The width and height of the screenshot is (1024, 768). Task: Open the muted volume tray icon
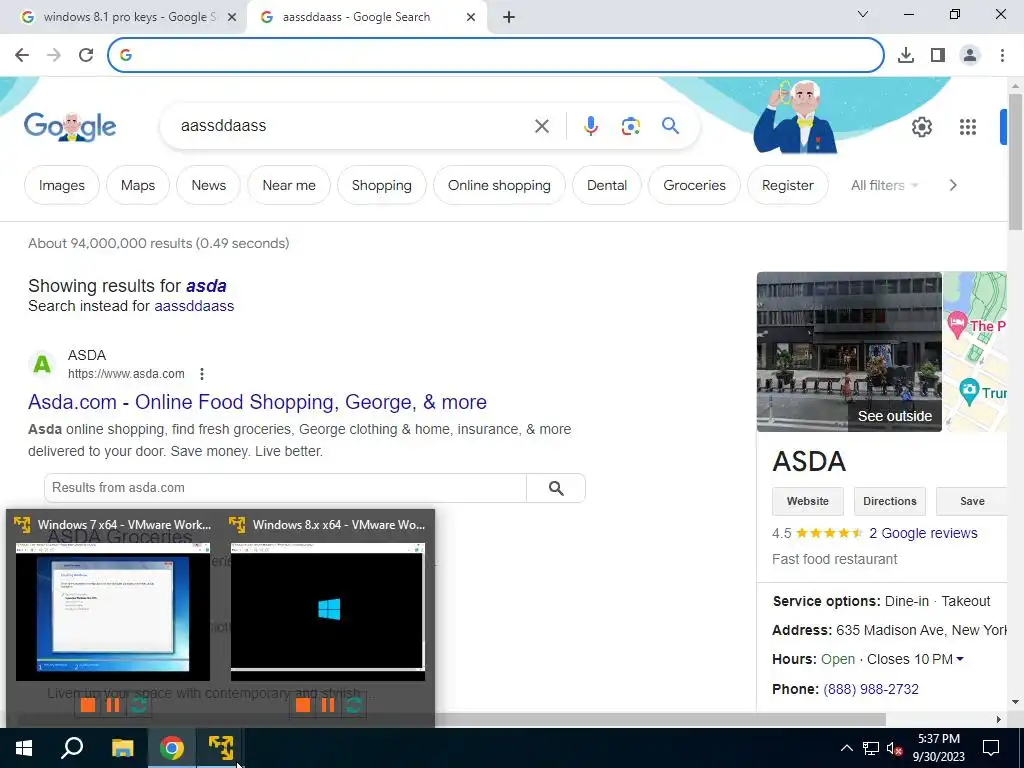coord(894,748)
